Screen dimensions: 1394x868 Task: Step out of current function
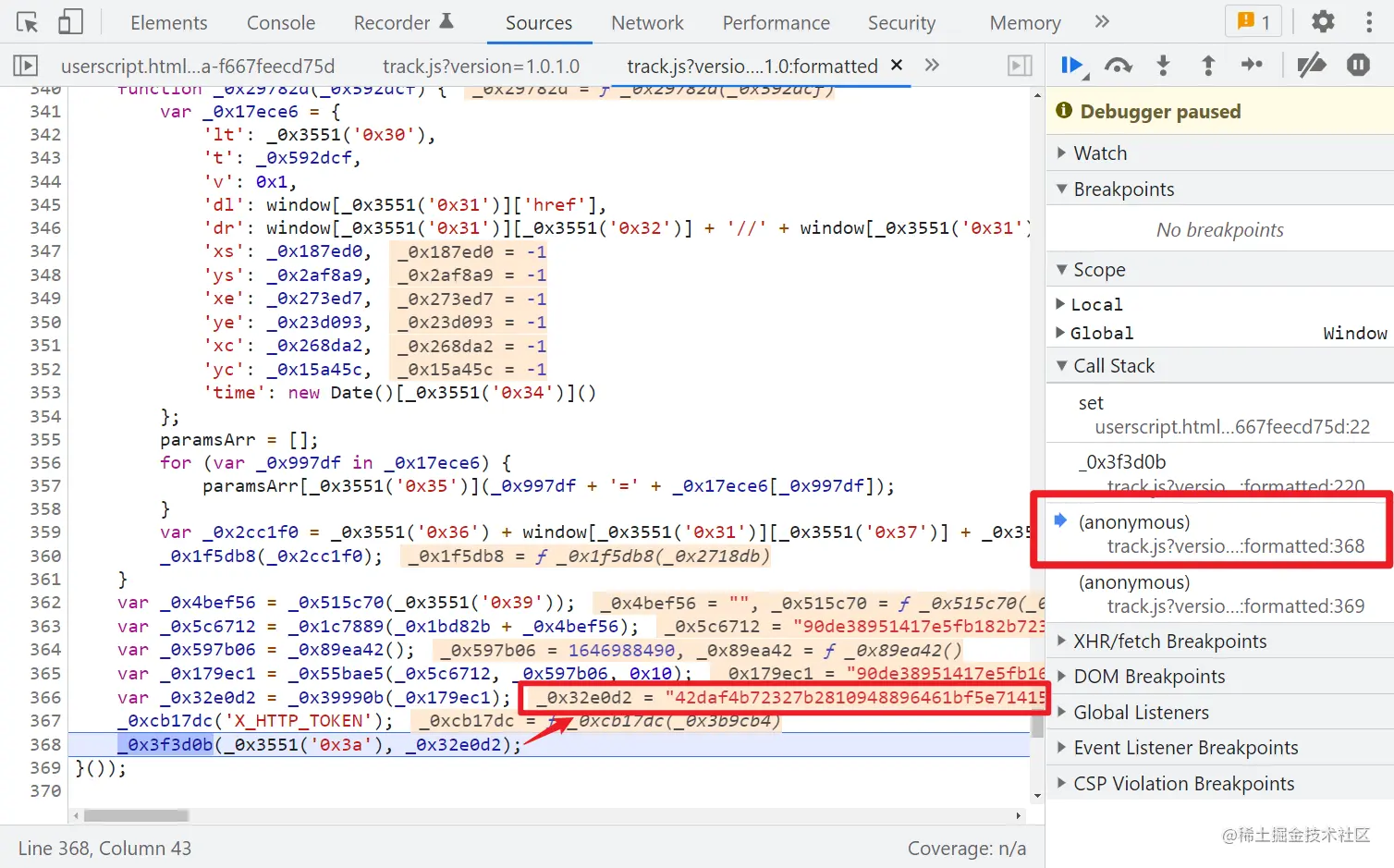[1207, 65]
